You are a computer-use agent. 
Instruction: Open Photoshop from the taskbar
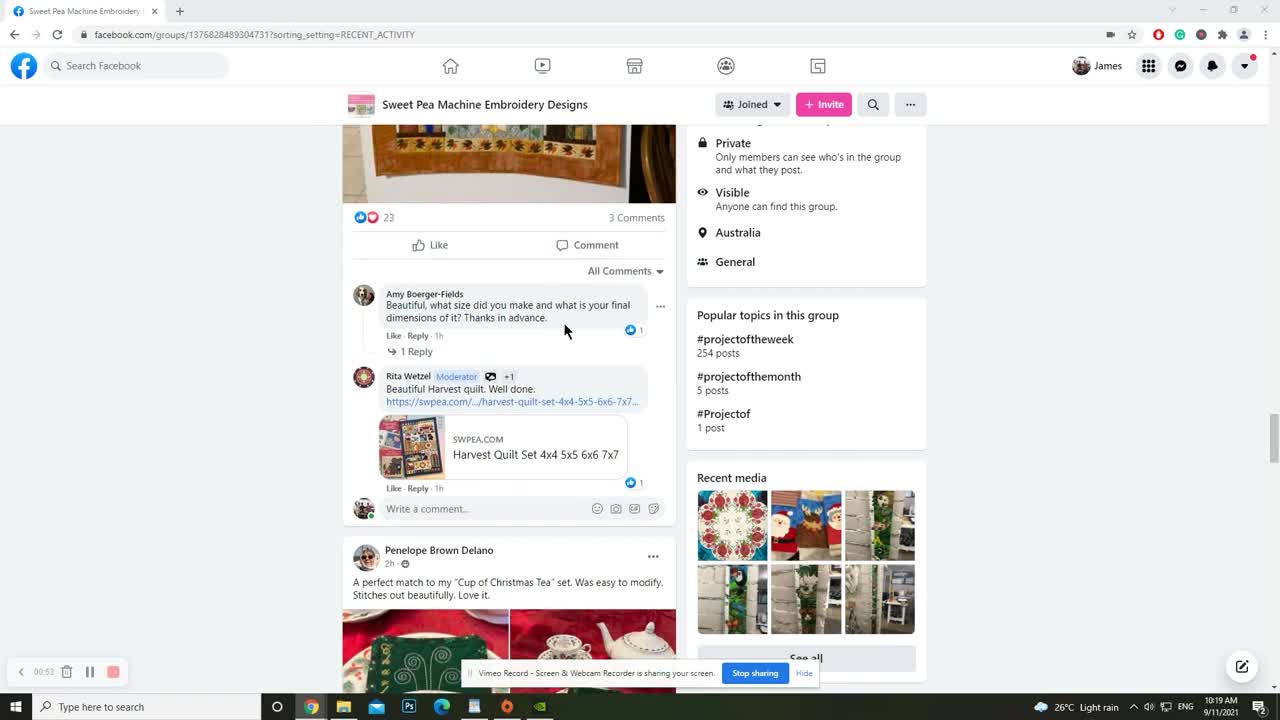(409, 707)
